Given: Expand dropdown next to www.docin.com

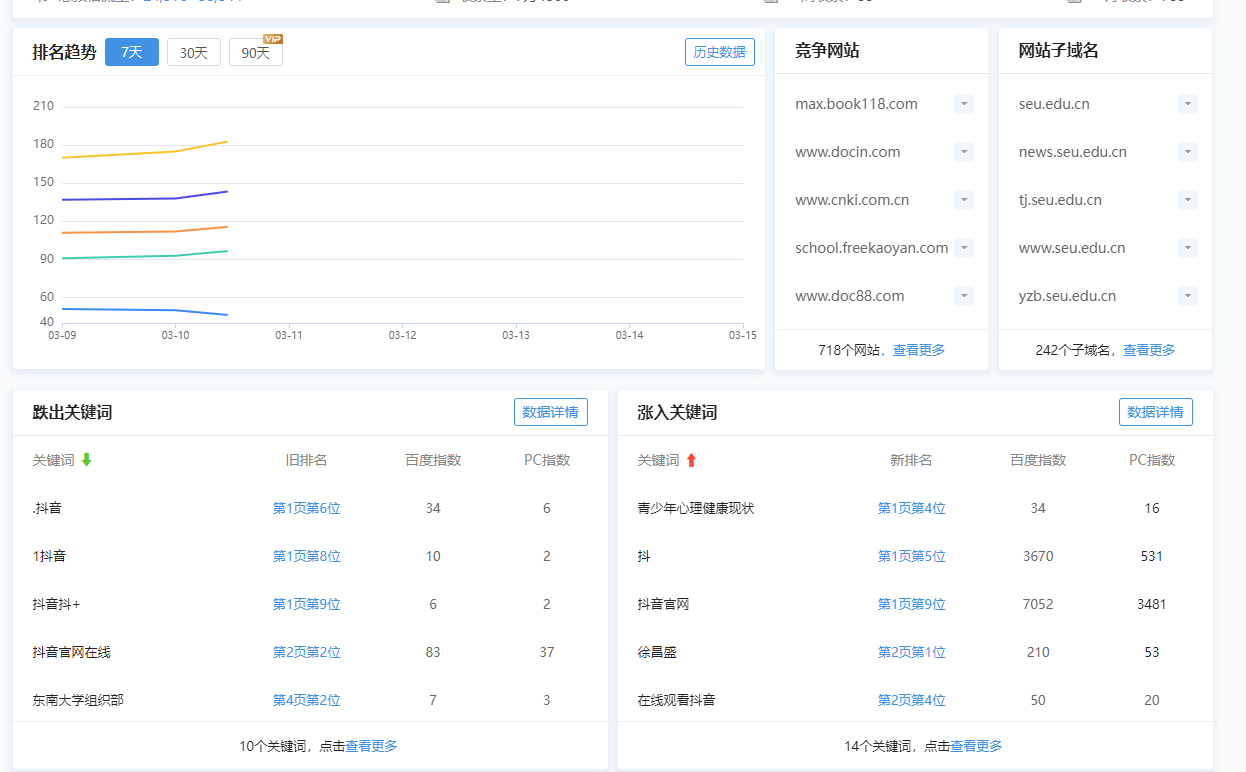Looking at the screenshot, I should tap(964, 152).
